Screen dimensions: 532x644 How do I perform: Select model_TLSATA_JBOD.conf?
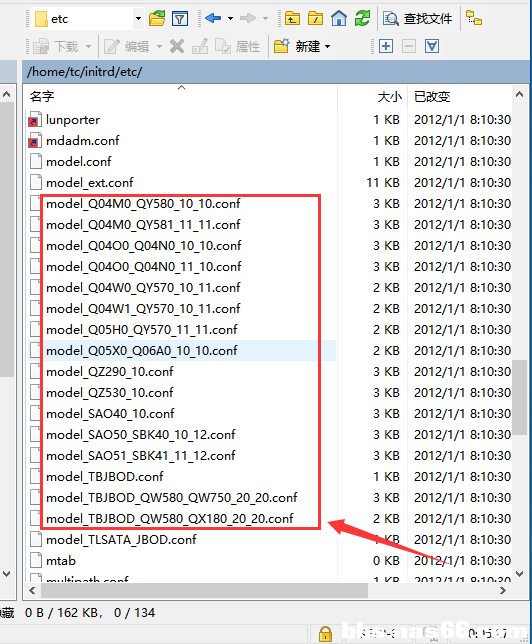(121, 539)
